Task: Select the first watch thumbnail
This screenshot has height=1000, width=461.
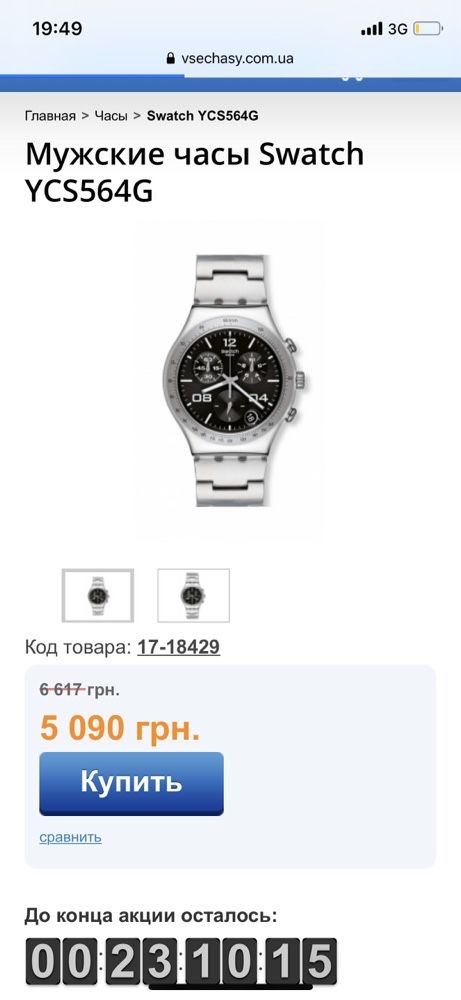Action: tap(98, 595)
